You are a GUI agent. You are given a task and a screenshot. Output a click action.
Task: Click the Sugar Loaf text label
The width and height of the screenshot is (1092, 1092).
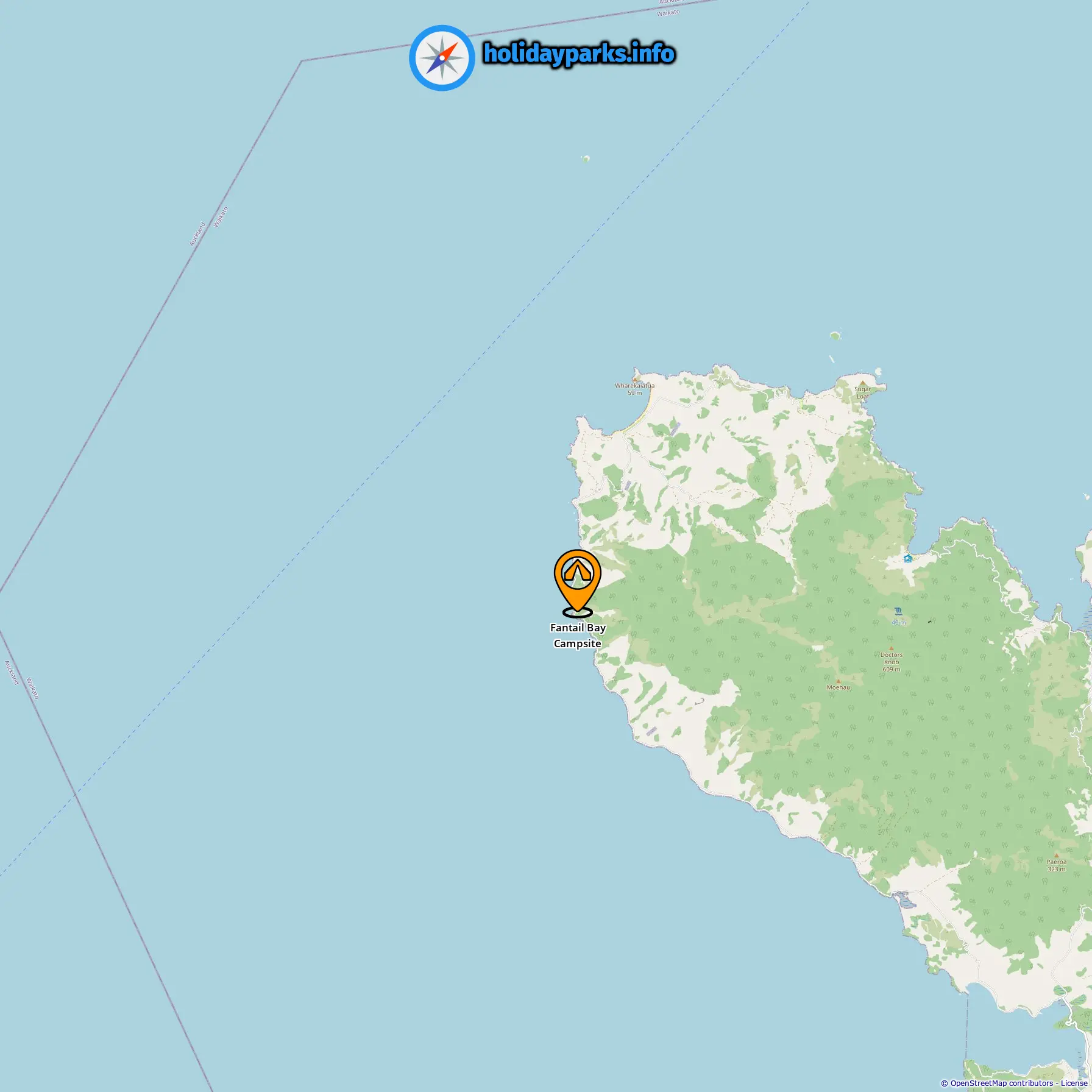pos(862,392)
